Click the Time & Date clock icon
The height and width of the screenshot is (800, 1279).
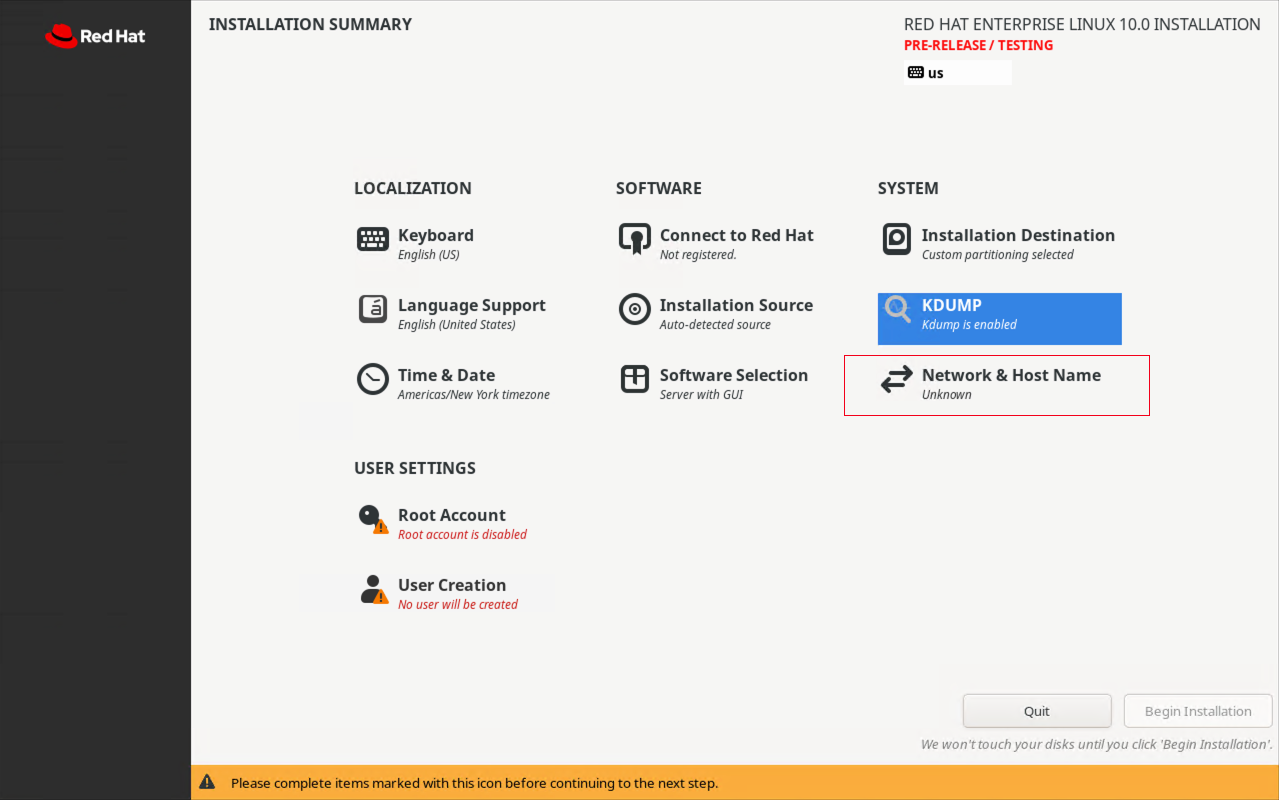click(x=373, y=379)
